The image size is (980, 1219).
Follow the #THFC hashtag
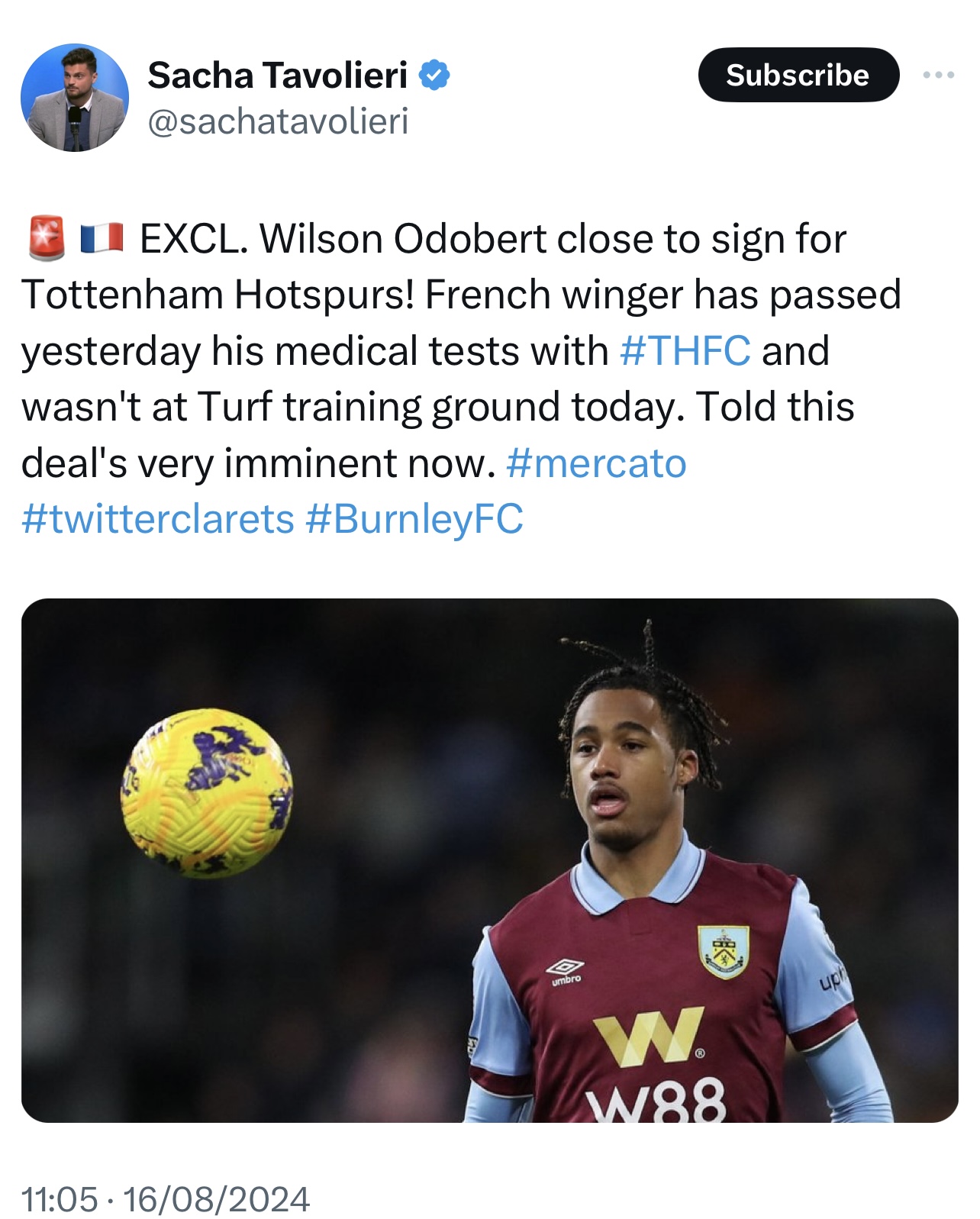(x=685, y=351)
